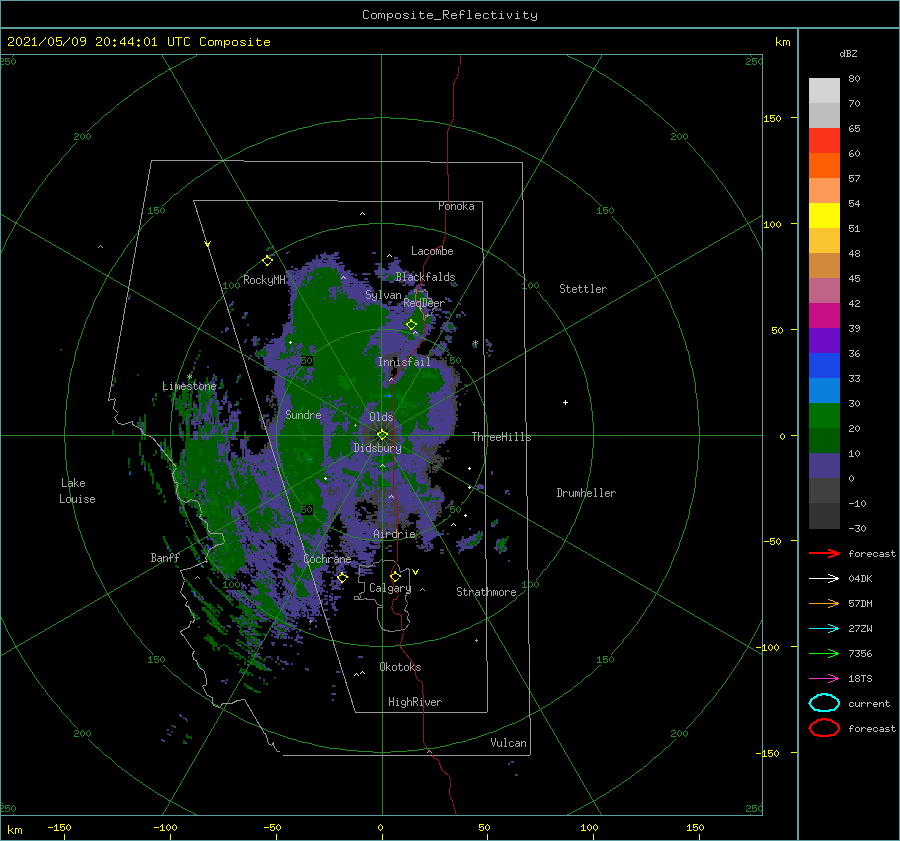
Task: Click the 80 dBZ scale value
Action: pyautogui.click(x=854, y=79)
